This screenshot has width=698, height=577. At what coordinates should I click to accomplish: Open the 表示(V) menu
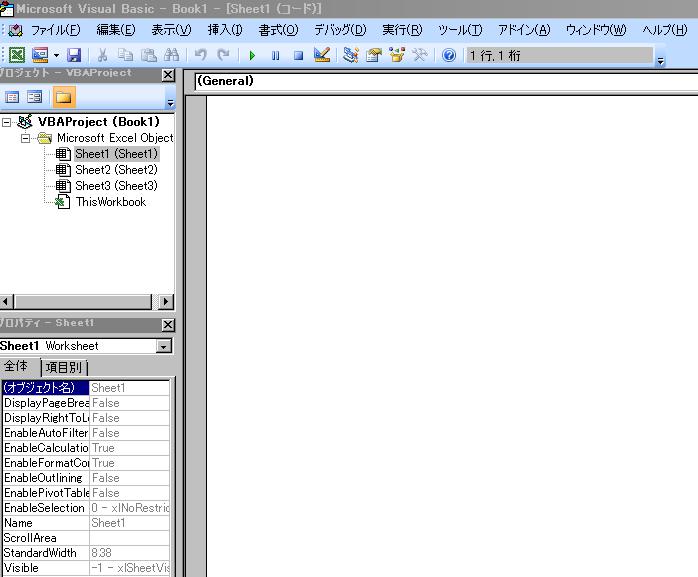pos(171,30)
